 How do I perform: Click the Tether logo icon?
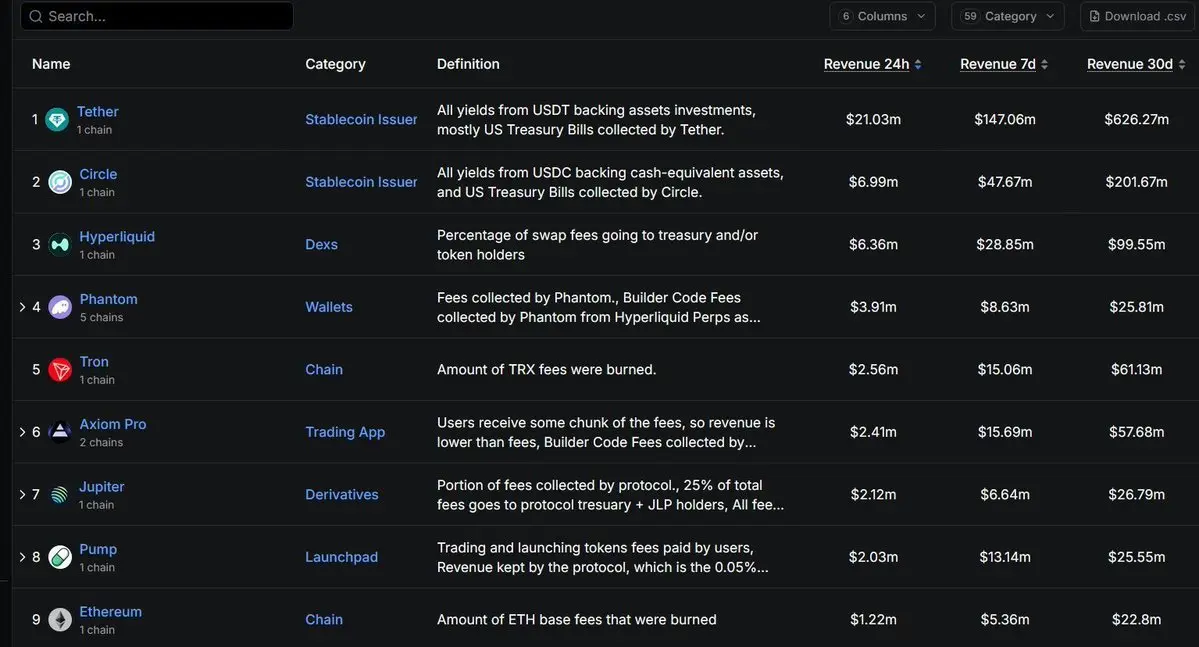click(x=57, y=119)
